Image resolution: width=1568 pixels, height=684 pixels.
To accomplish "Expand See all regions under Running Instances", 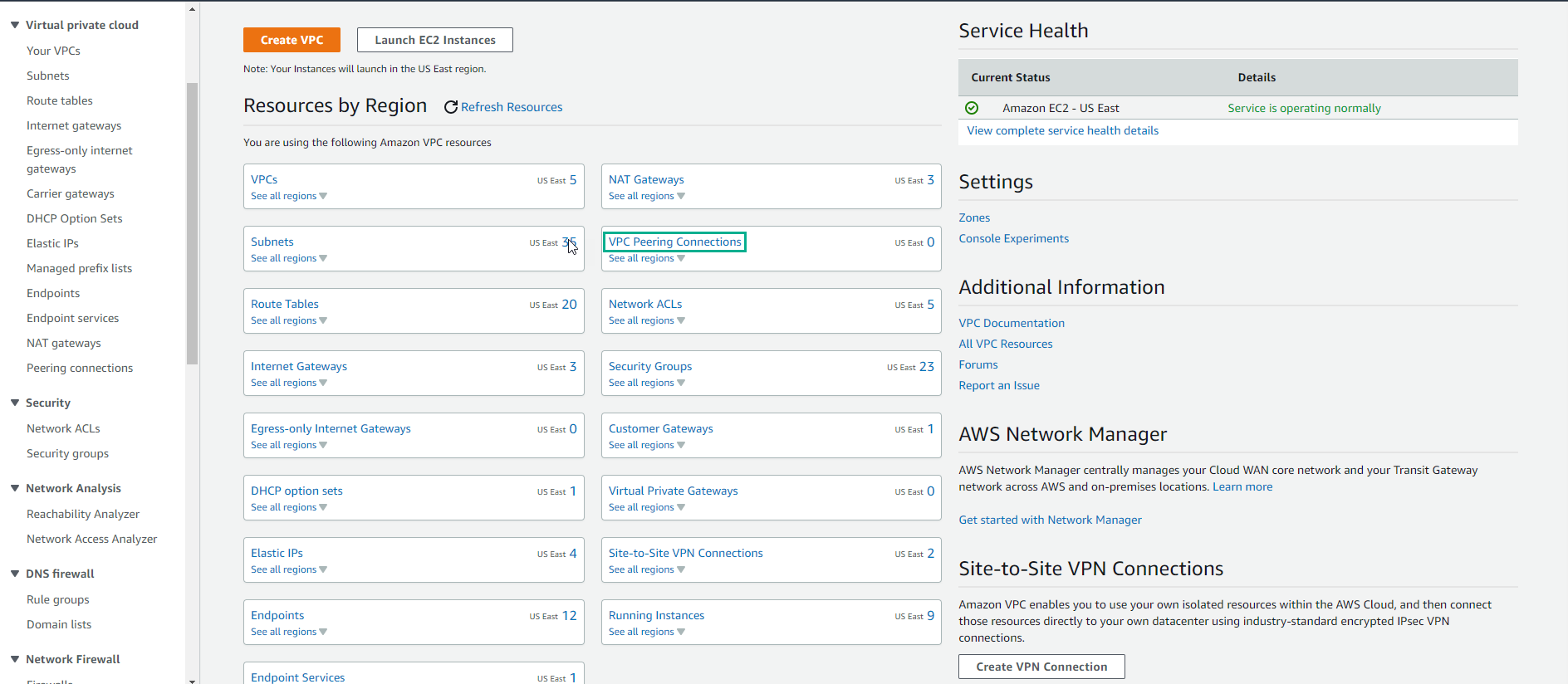I will [x=647, y=632].
